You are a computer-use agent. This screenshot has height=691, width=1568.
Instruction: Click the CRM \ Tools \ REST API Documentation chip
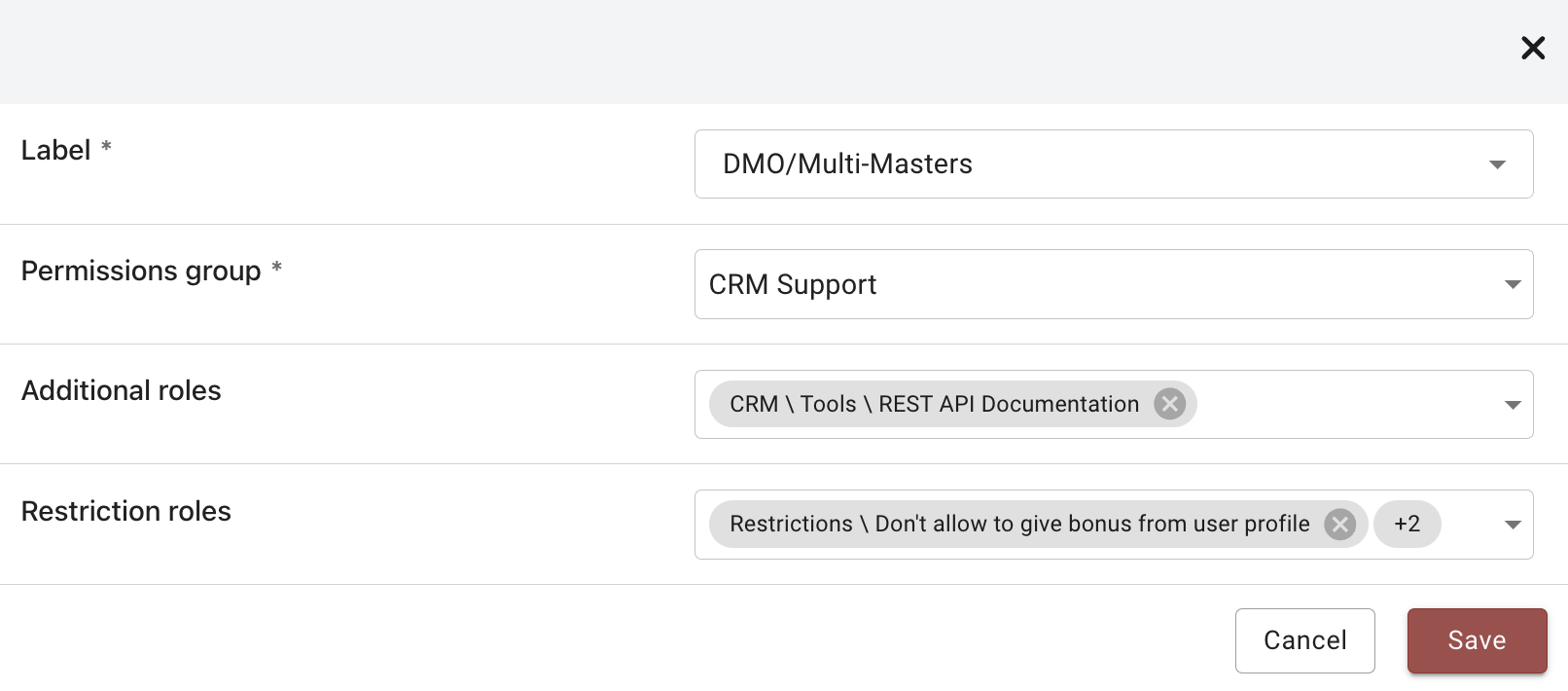(x=934, y=404)
